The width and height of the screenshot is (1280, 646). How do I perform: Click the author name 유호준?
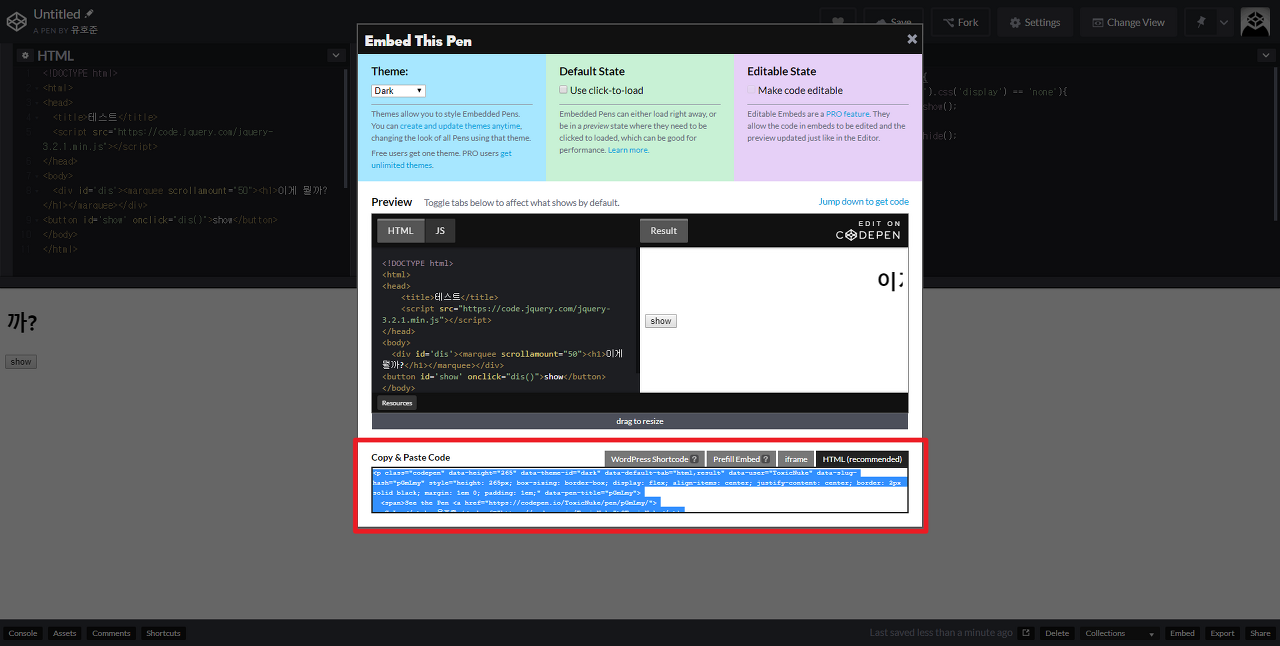[84, 30]
